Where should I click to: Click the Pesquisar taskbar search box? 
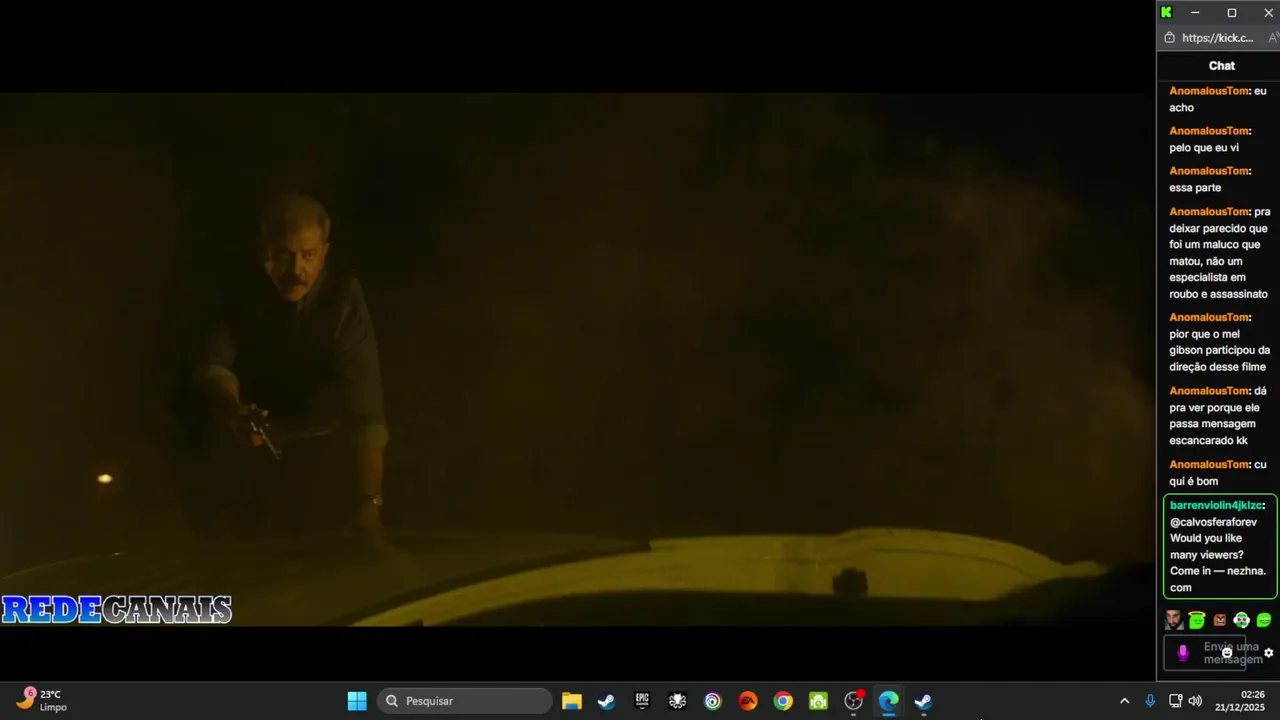[x=465, y=701]
